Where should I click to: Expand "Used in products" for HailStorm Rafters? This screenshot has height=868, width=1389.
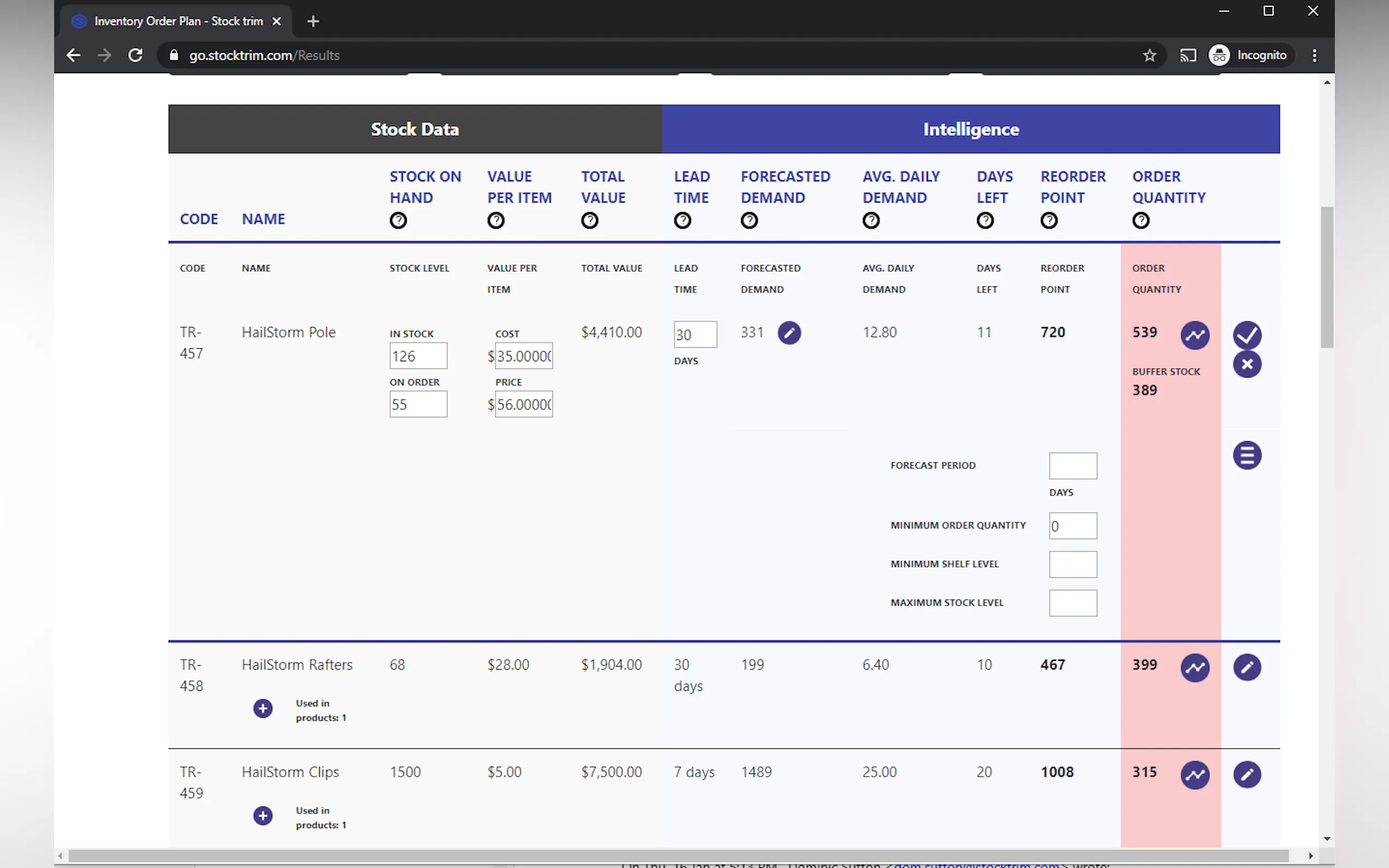click(x=263, y=708)
